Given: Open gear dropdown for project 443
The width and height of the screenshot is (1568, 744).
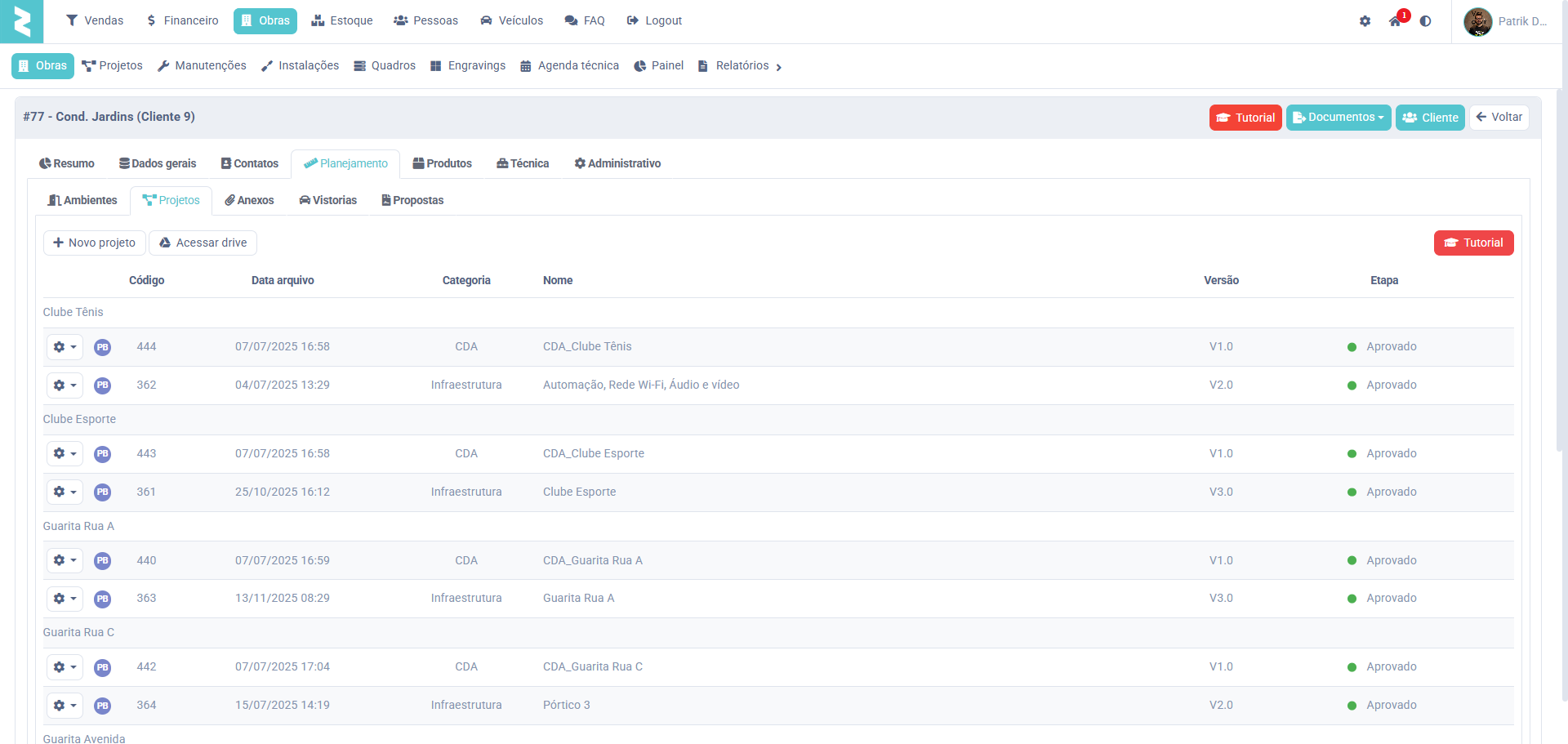Looking at the screenshot, I should 65,454.
